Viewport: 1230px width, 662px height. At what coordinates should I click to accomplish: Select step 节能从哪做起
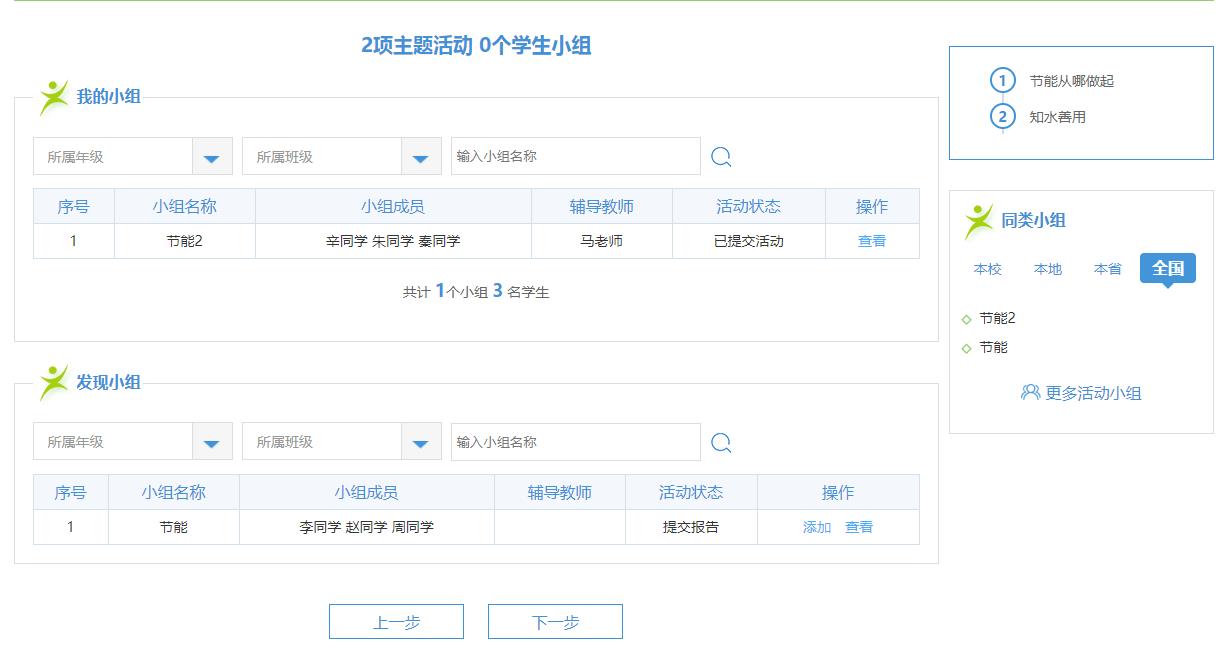click(1071, 81)
